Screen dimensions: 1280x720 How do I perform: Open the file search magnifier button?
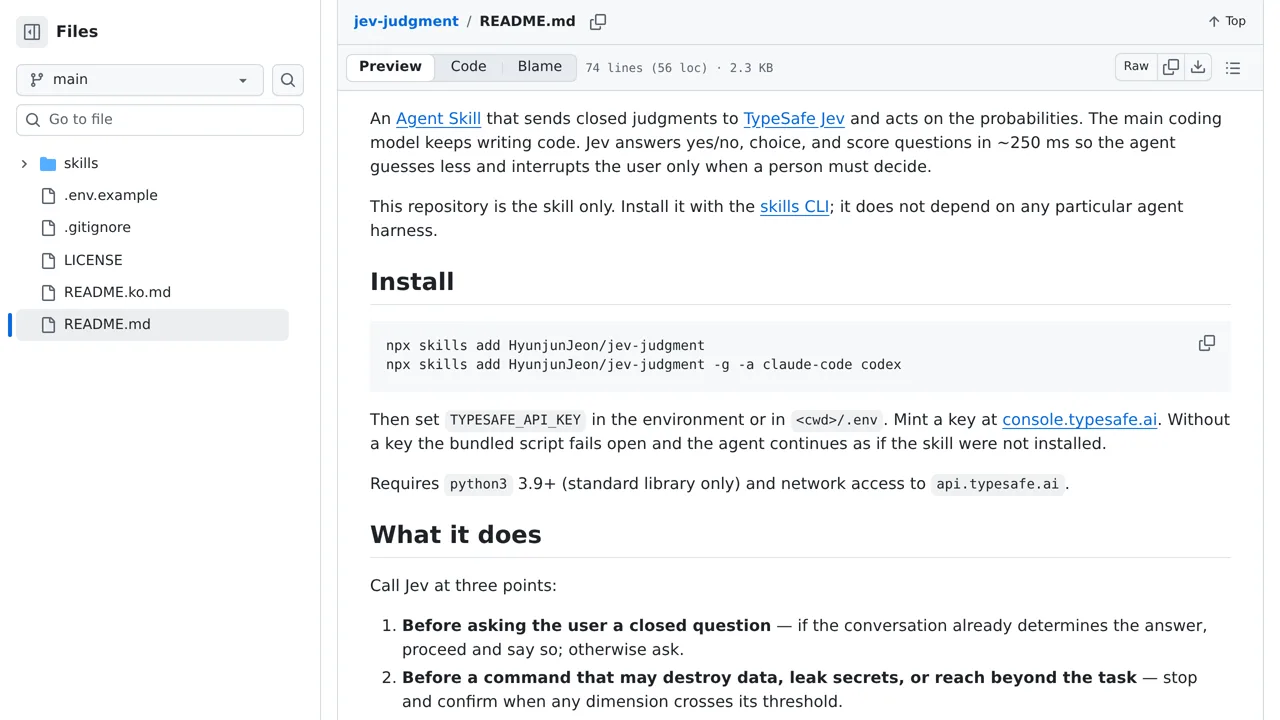[288, 80]
